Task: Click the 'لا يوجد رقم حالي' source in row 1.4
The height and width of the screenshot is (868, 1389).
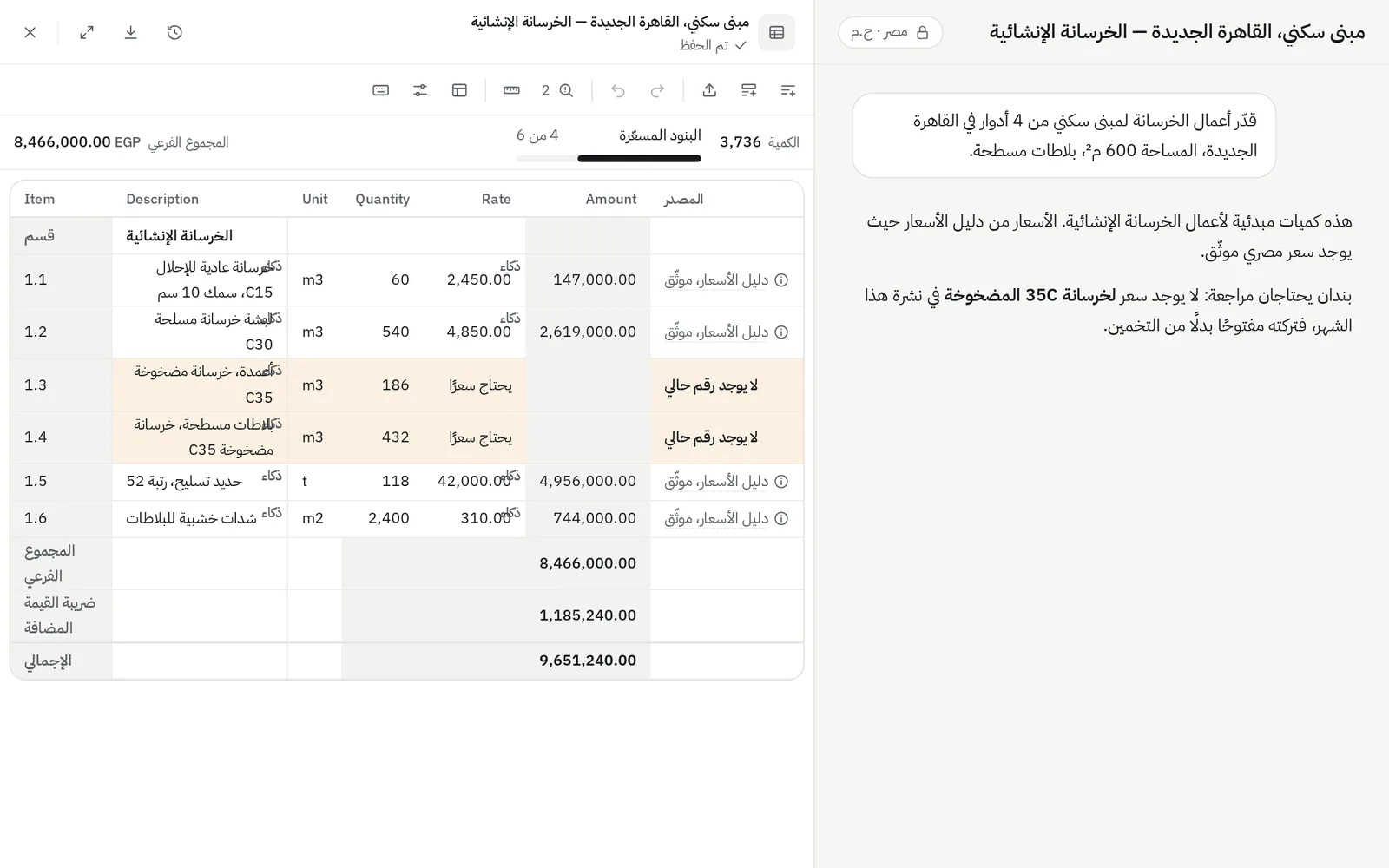Action: tap(711, 437)
